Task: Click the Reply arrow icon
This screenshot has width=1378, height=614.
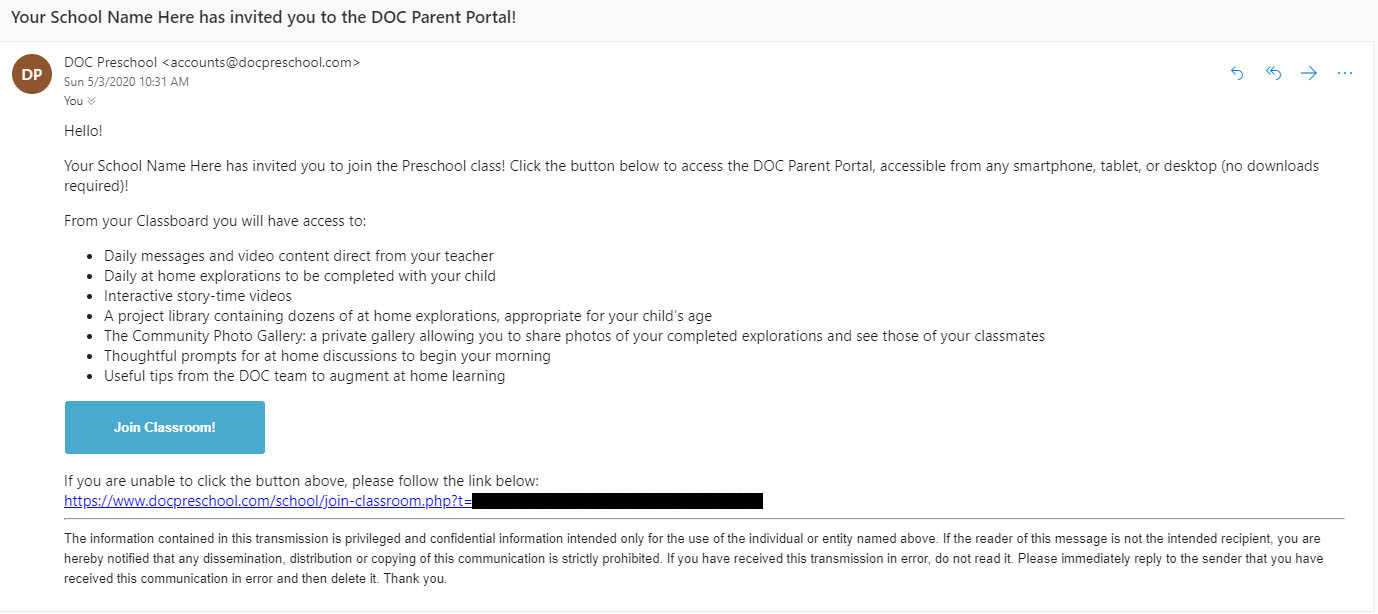Action: tap(1237, 73)
